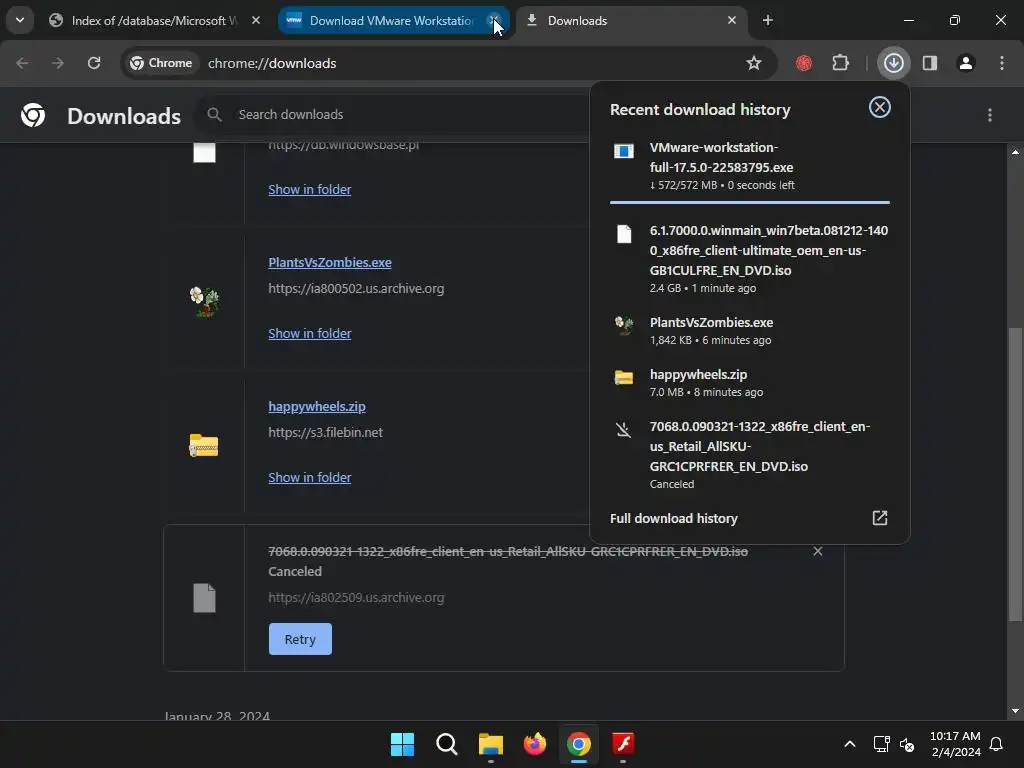
Task: Click the happywheels zip thumbnail on page
Action: 204,445
